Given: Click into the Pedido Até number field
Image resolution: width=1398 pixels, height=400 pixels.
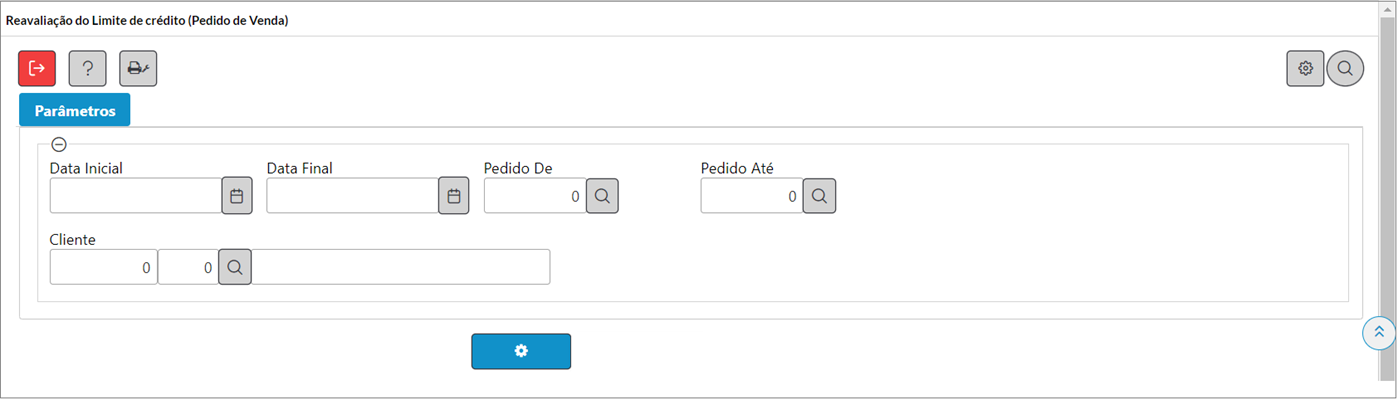Looking at the screenshot, I should [x=752, y=196].
